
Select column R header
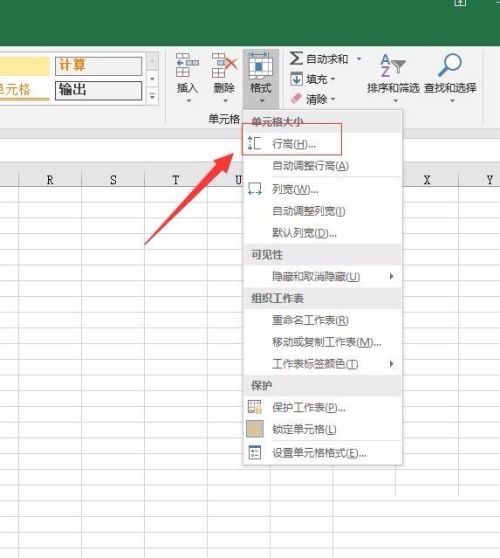coord(50,179)
